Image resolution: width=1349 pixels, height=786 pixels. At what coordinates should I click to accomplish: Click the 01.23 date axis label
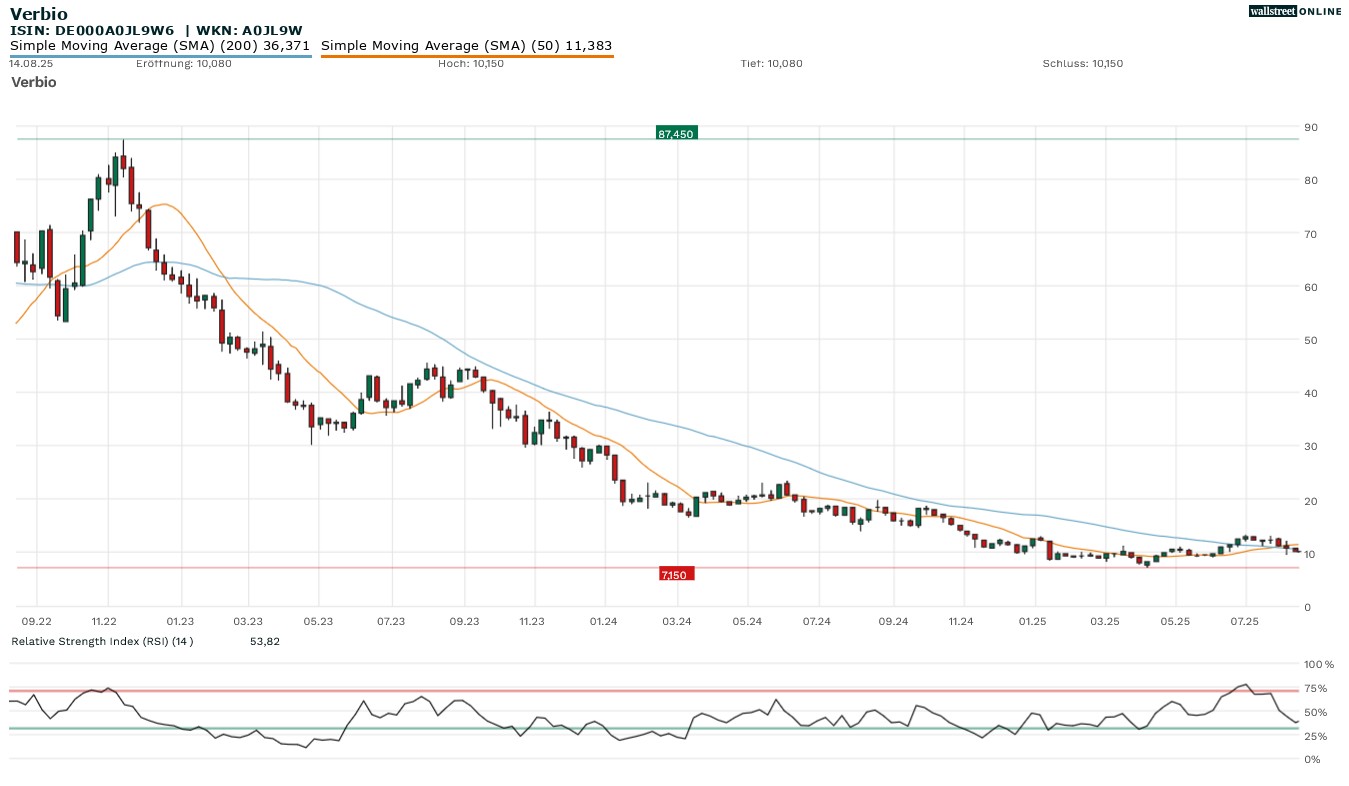coord(181,621)
